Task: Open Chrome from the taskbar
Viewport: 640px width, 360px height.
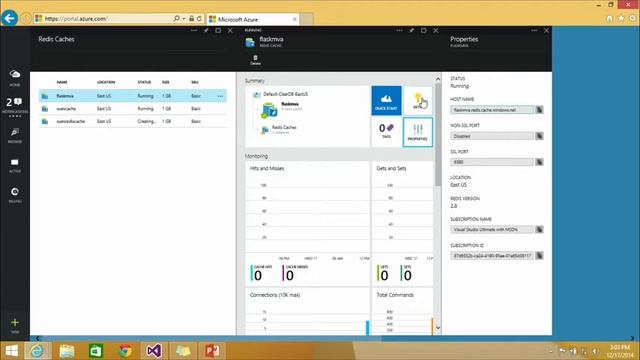Action: click(x=125, y=351)
